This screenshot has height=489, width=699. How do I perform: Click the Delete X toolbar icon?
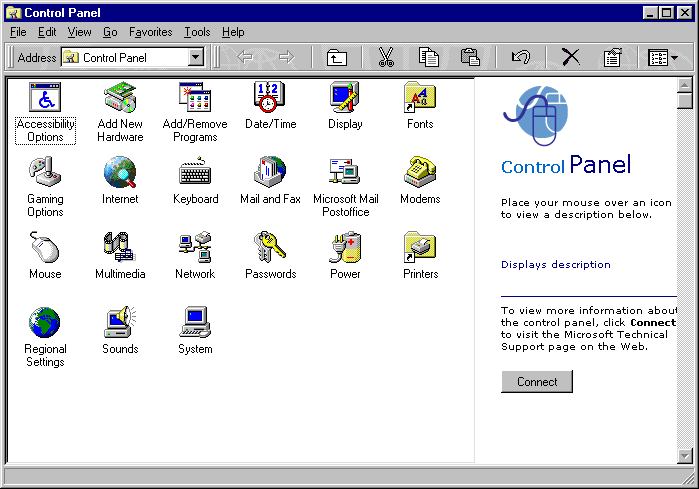tap(571, 58)
